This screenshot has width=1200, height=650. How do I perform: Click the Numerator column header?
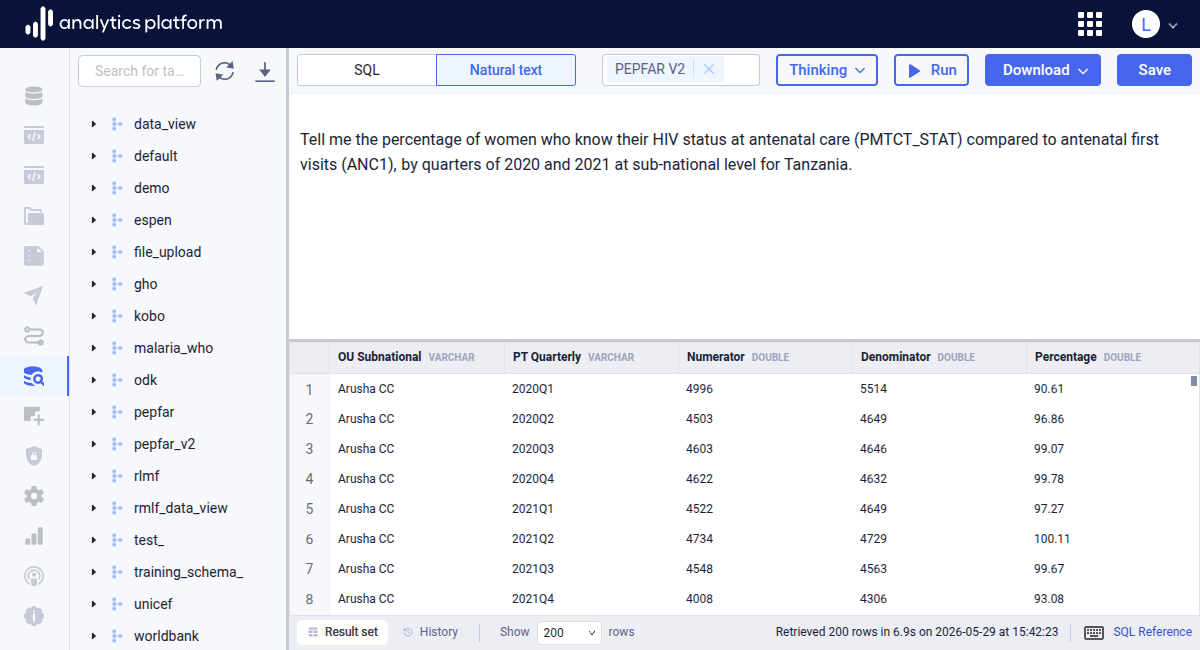[x=765, y=357]
